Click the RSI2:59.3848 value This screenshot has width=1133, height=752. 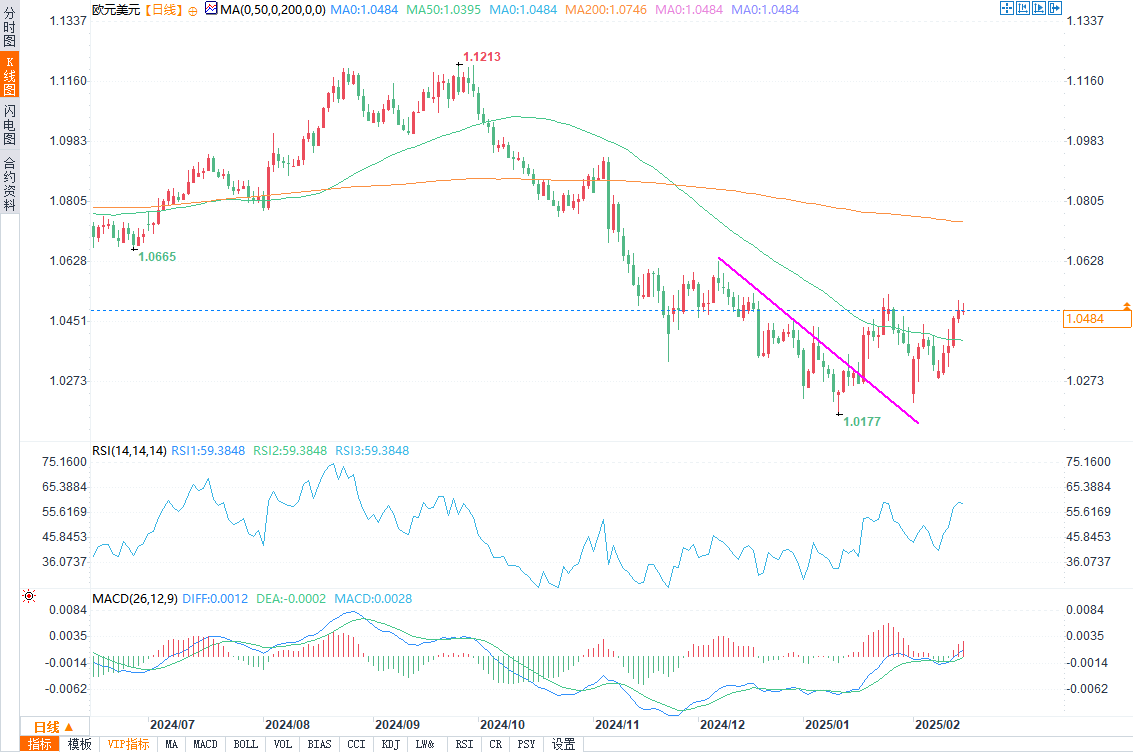290,451
